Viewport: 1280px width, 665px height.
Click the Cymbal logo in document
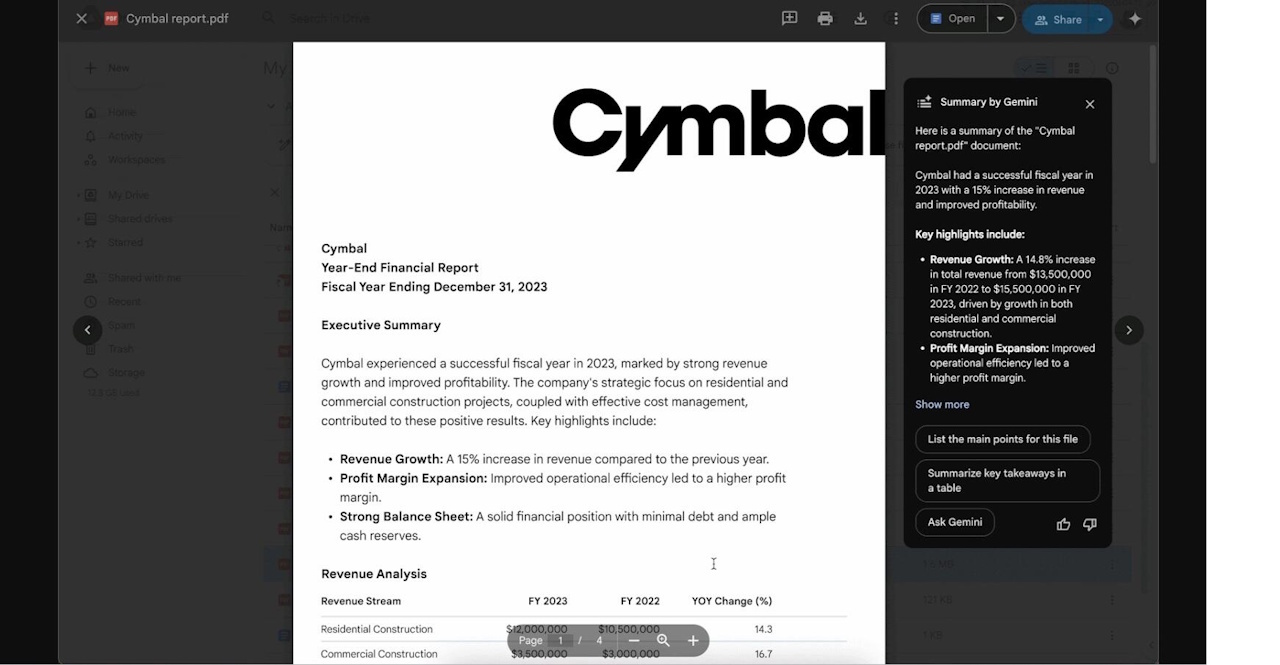(718, 128)
